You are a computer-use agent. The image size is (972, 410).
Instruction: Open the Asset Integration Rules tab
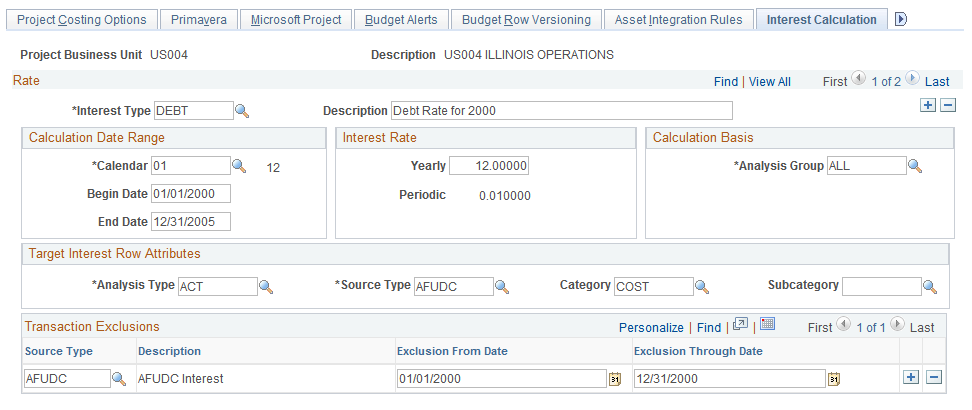point(678,20)
